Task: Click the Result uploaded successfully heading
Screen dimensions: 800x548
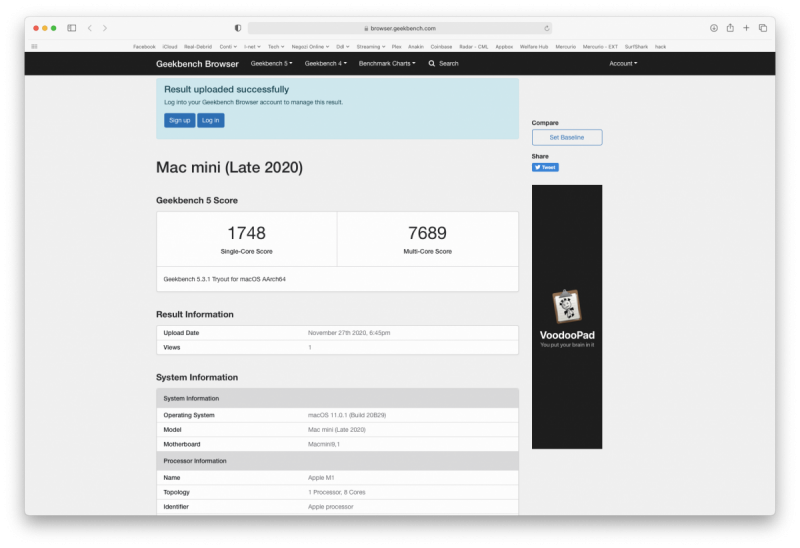Action: pyautogui.click(x=227, y=89)
